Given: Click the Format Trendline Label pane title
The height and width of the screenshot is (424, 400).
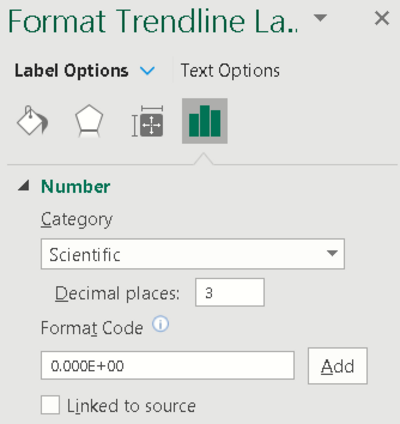Looking at the screenshot, I should (153, 21).
